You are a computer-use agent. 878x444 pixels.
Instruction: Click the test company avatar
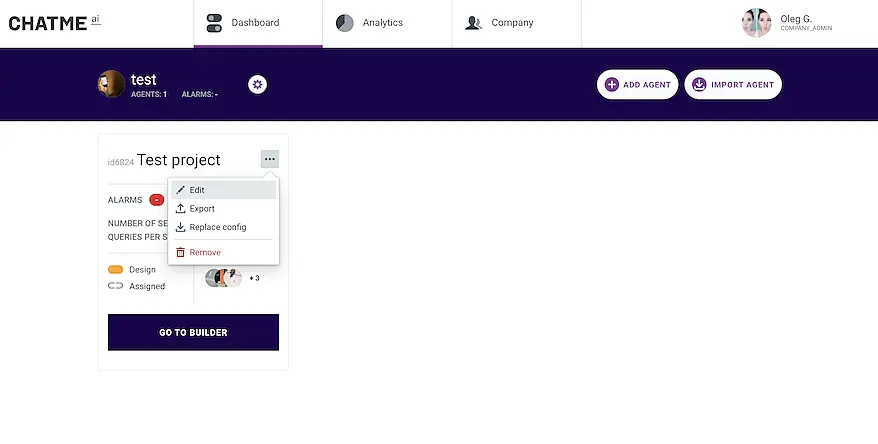point(111,84)
